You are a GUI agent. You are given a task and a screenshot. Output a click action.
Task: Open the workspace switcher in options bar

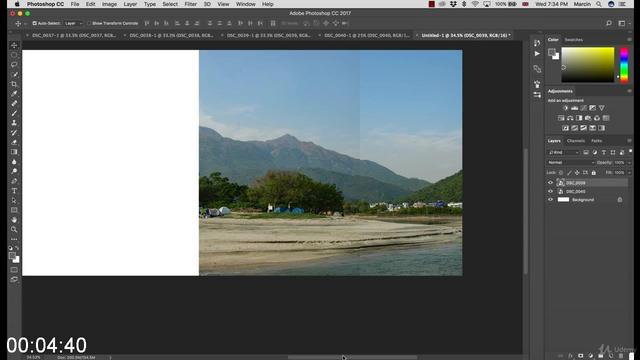click(622, 24)
